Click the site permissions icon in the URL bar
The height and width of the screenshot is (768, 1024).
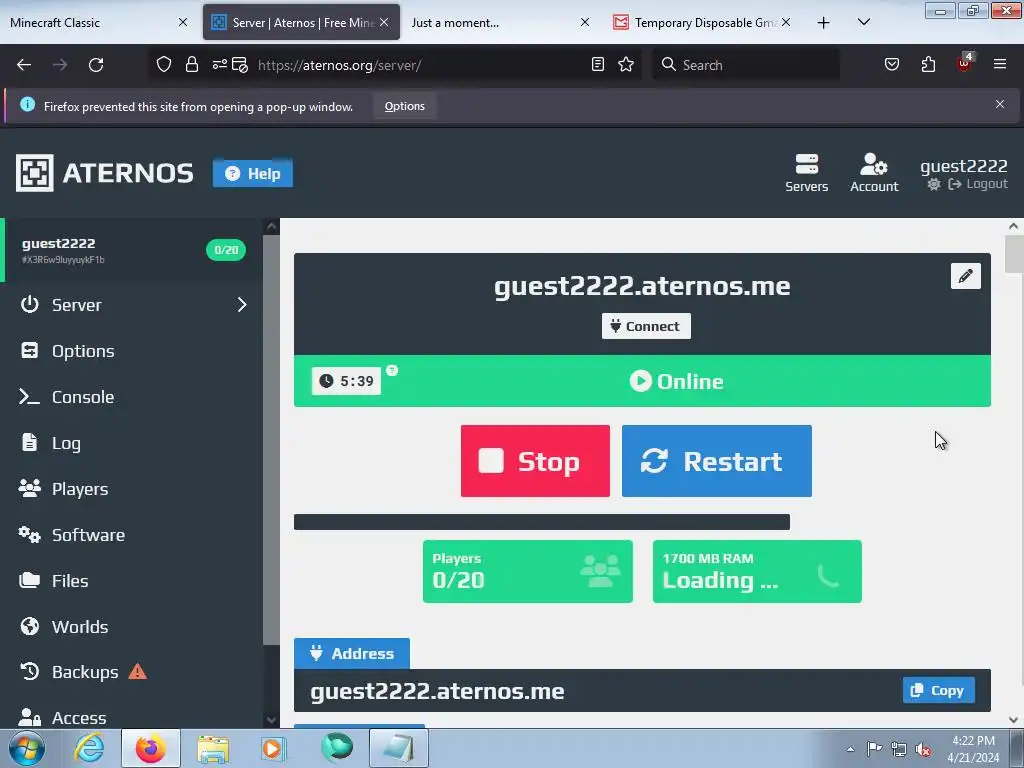point(219,65)
